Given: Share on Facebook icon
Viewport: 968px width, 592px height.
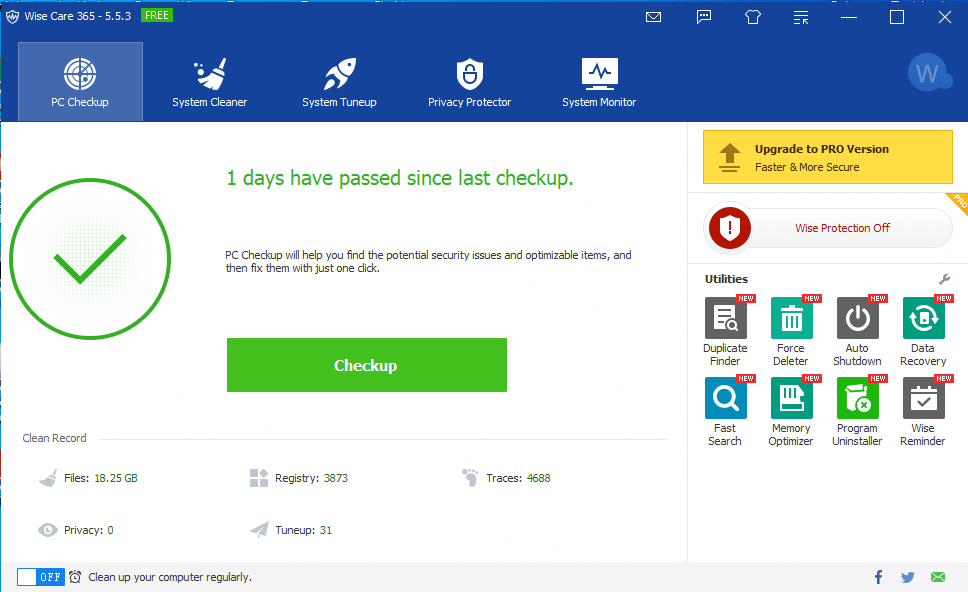Looking at the screenshot, I should (x=878, y=577).
